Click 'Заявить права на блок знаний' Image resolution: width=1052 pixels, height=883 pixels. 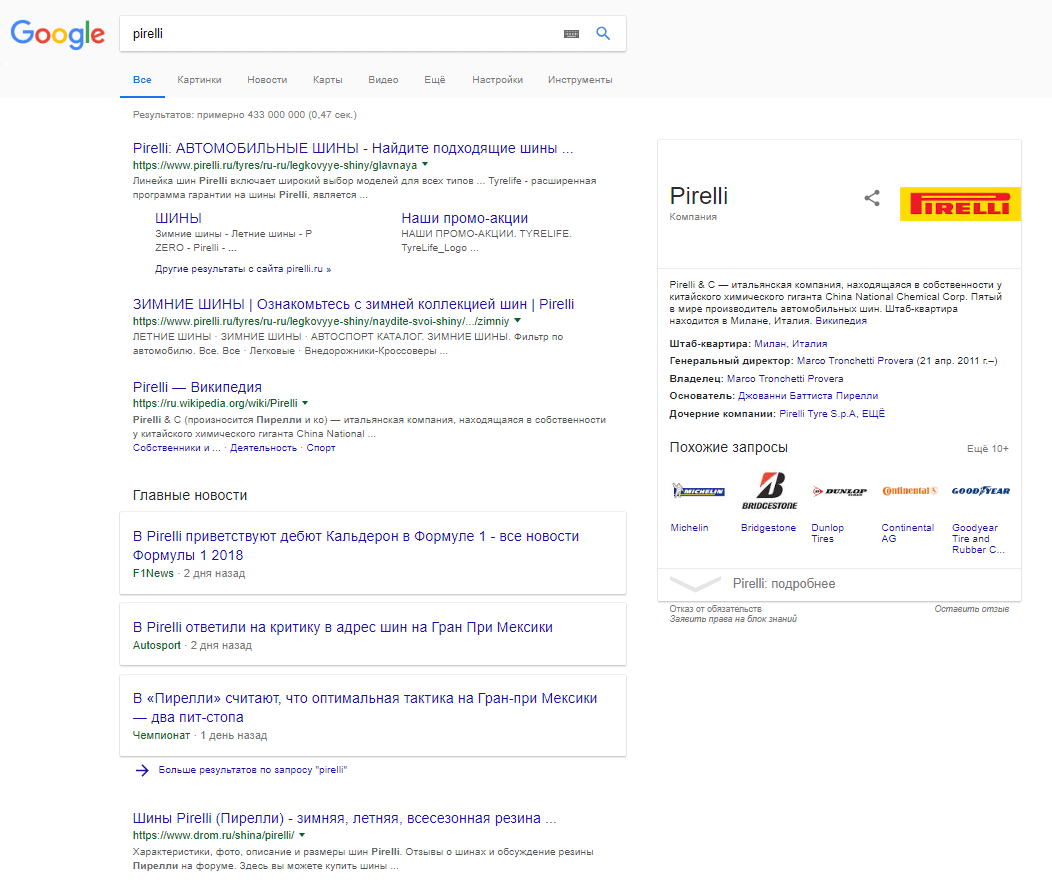[x=733, y=619]
